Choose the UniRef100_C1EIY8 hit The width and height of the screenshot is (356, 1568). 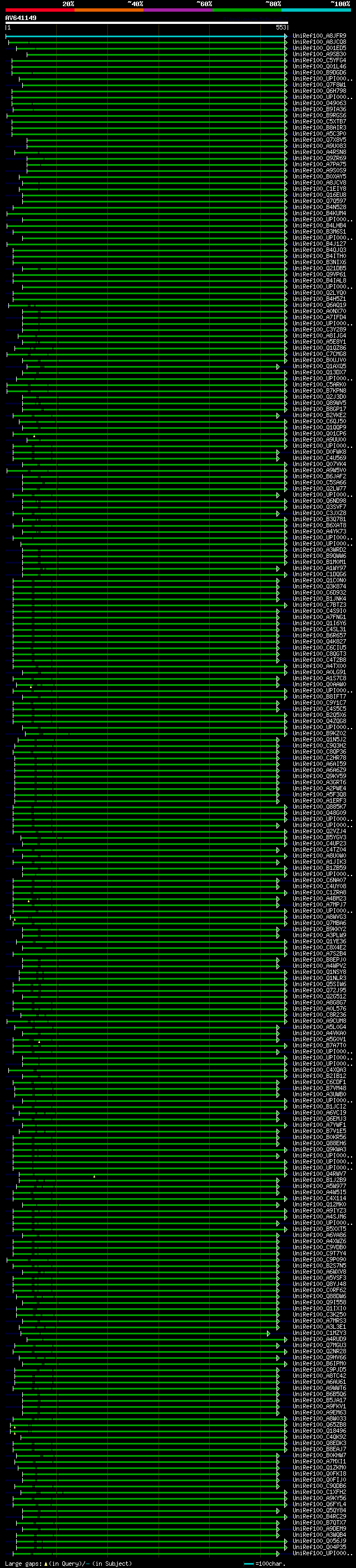[319, 189]
